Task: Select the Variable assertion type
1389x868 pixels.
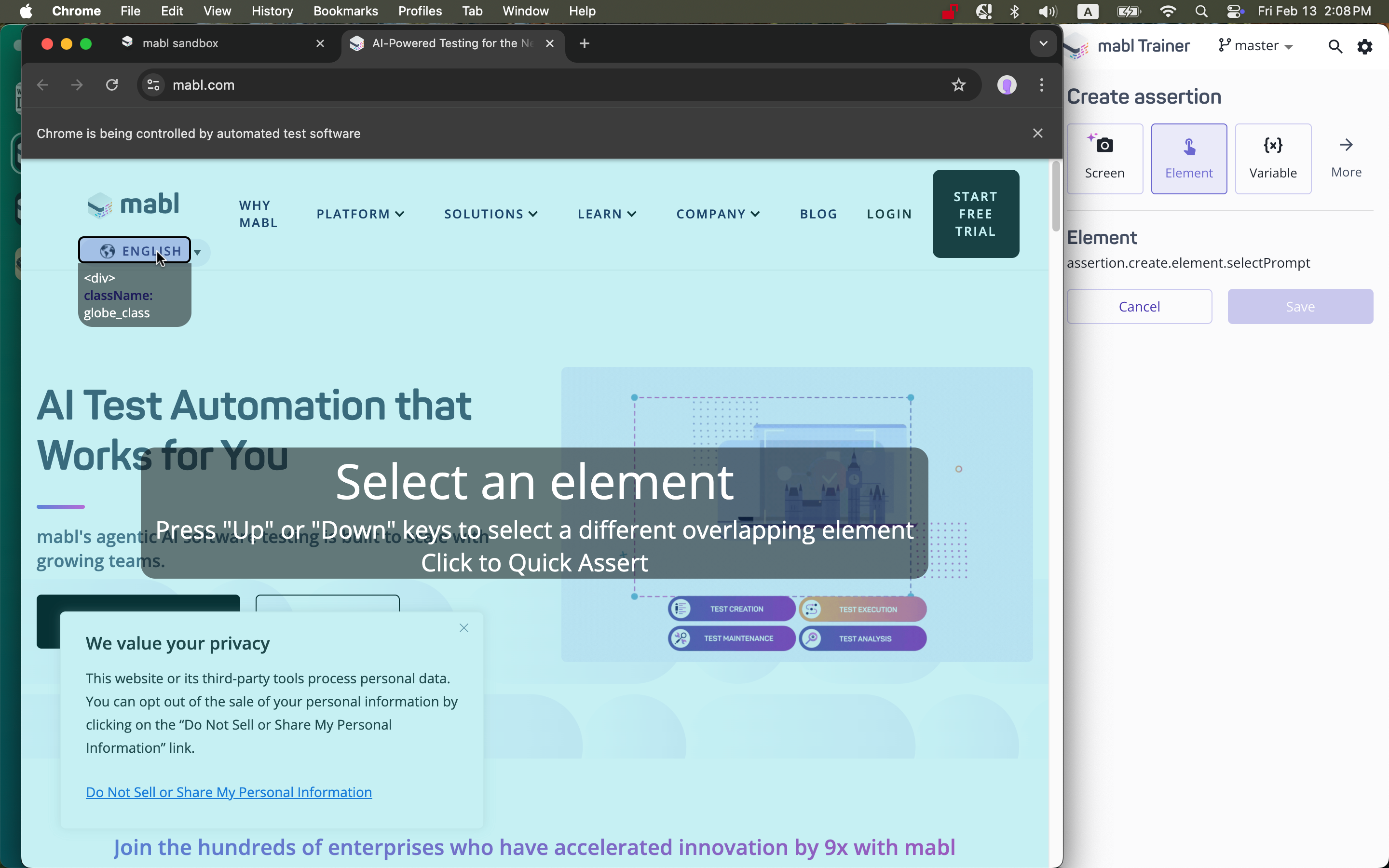Action: (x=1273, y=159)
